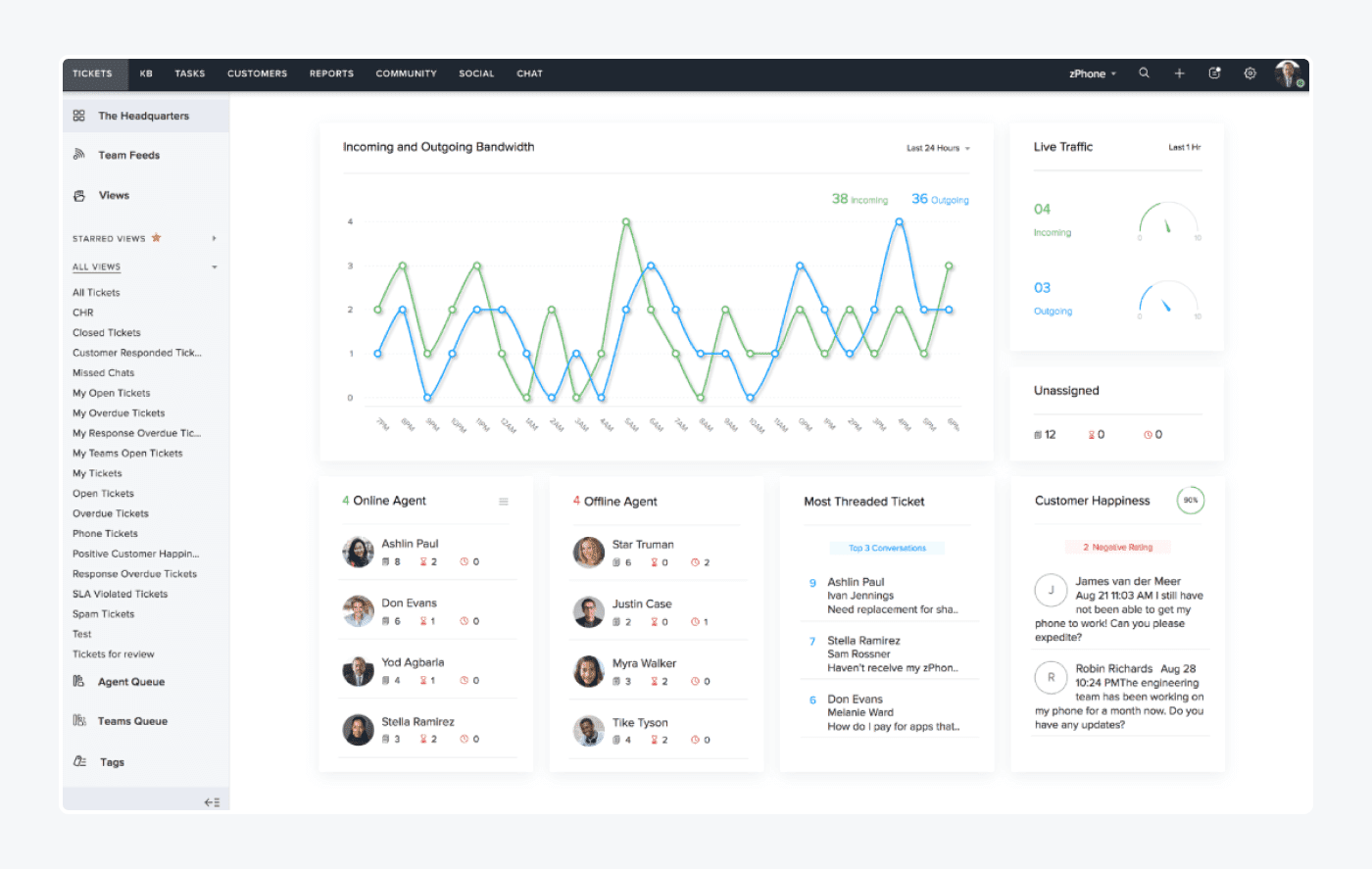The width and height of the screenshot is (1372, 869).
Task: Click Myra Walker agent photo
Action: coord(589,671)
